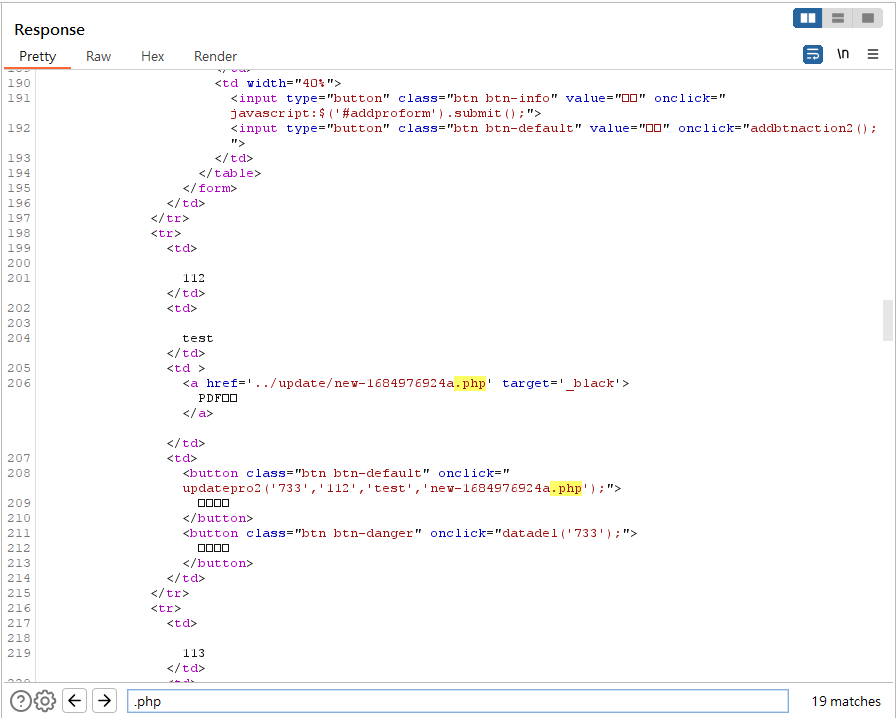Open the search help question mark icon
The height and width of the screenshot is (718, 896).
click(x=21, y=701)
